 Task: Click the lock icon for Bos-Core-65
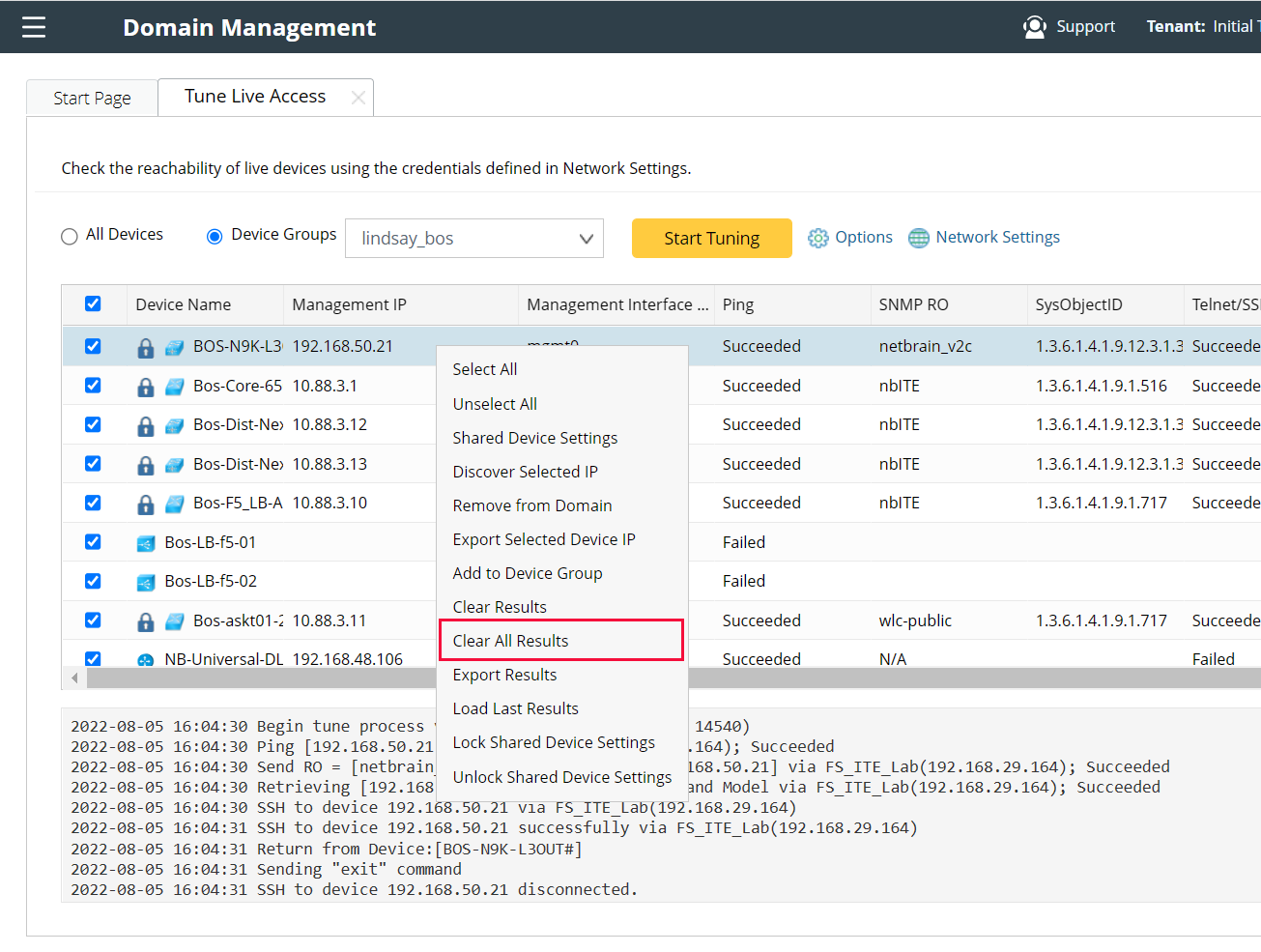pos(146,387)
